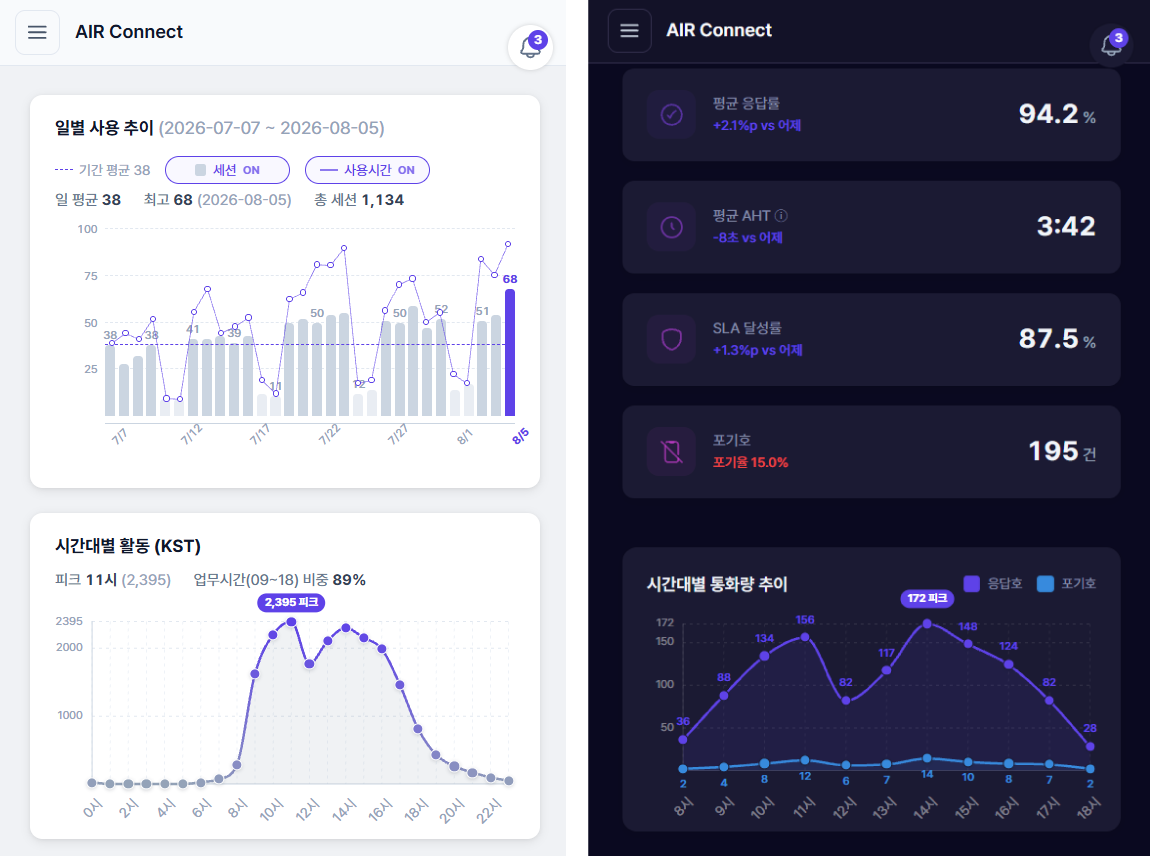Open the hamburger menu in dark panel
This screenshot has width=1150, height=856.
coord(629,31)
